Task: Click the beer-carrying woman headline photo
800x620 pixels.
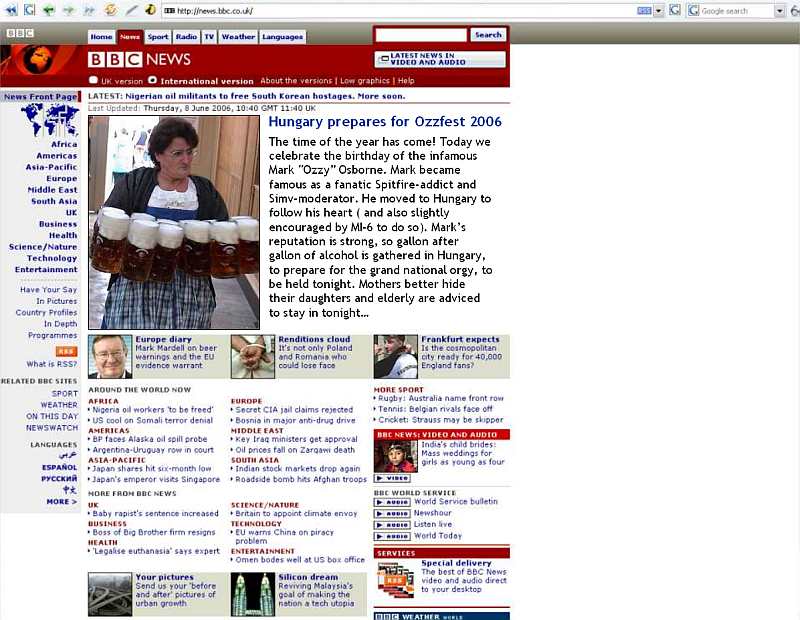Action: point(174,222)
